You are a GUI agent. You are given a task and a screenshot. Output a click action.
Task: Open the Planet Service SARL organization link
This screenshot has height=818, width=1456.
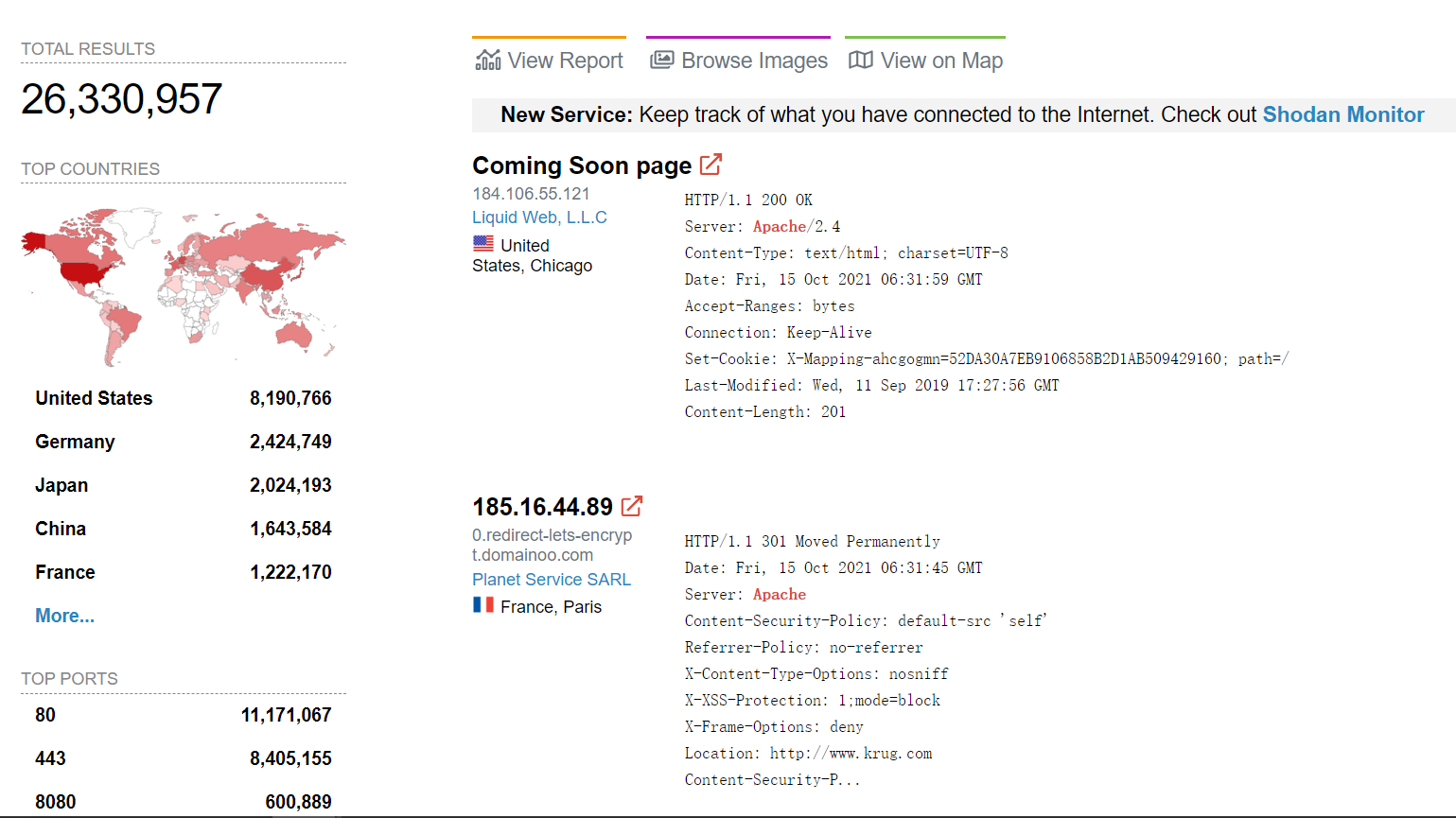tap(552, 579)
